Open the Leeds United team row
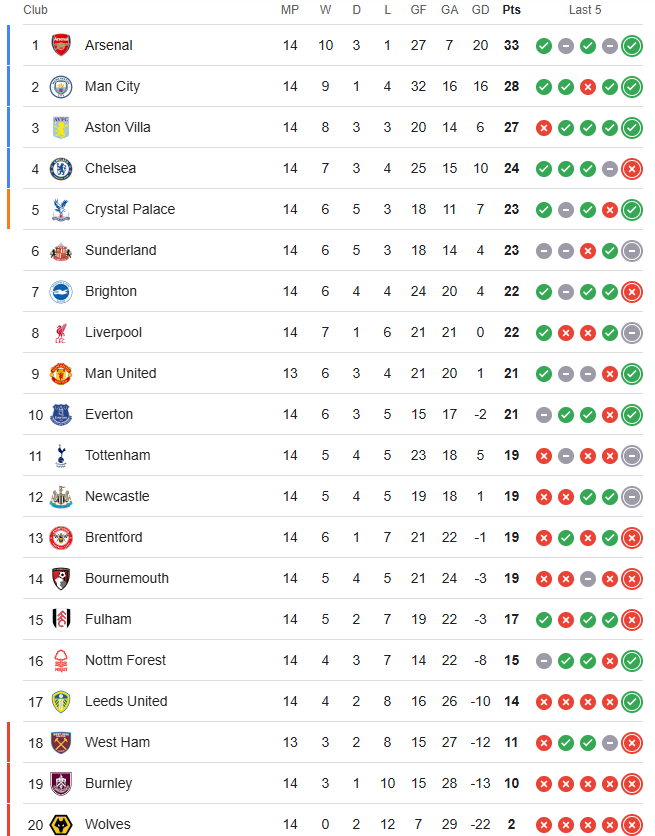655x836 pixels. click(x=333, y=701)
